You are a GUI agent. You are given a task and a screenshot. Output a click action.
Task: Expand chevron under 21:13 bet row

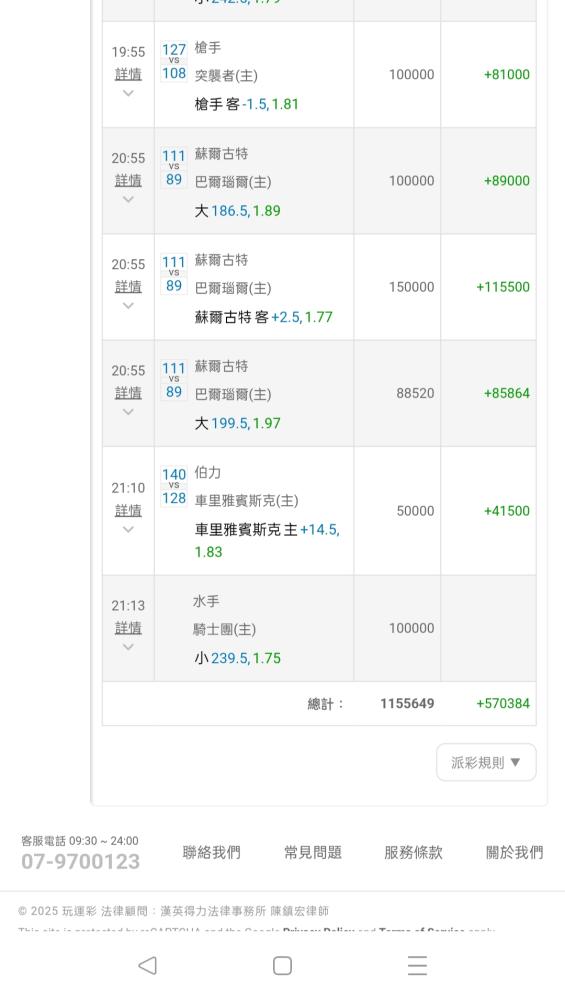[x=128, y=647]
